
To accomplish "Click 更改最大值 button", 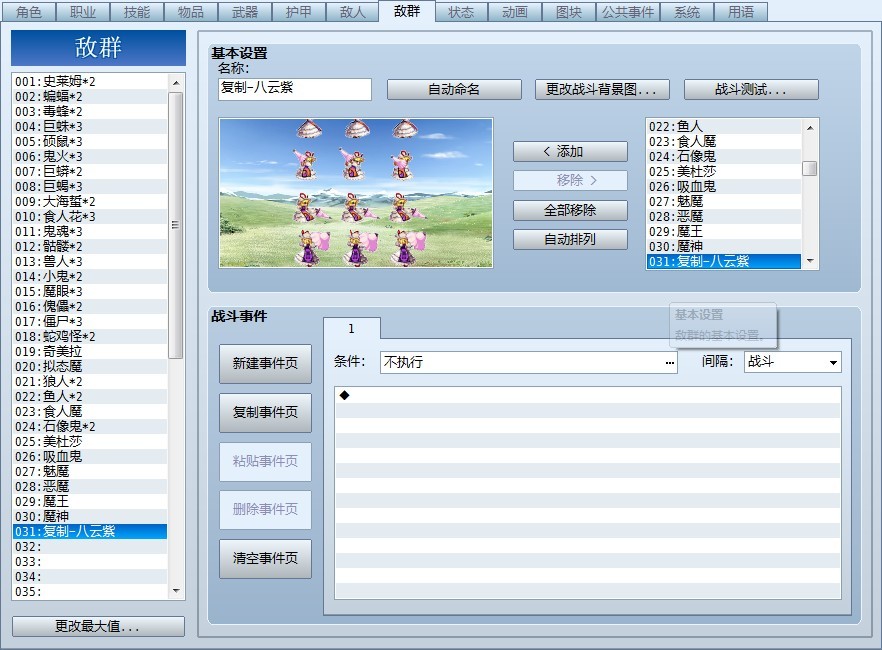I will click(98, 626).
